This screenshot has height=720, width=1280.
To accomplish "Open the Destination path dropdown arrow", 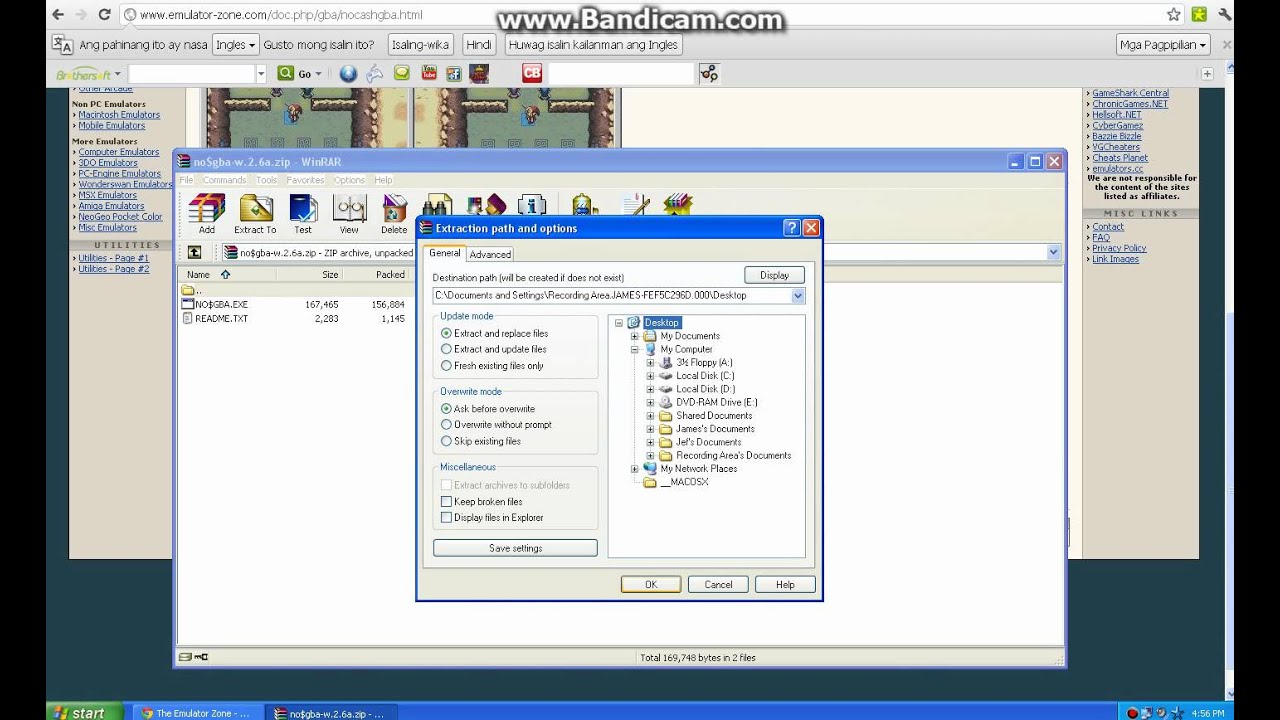I will tap(798, 296).
